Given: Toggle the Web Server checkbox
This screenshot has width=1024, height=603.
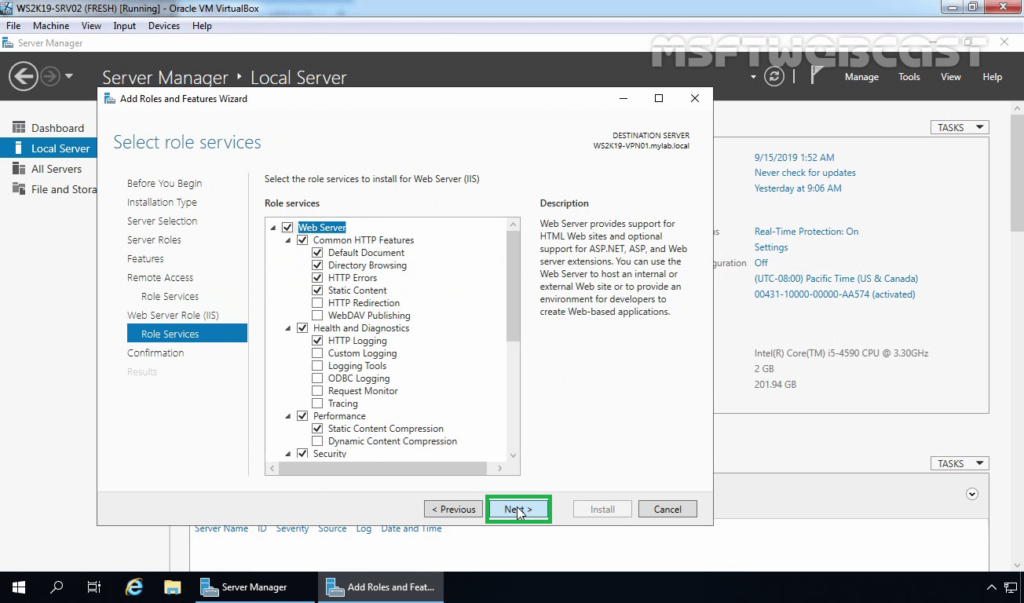Looking at the screenshot, I should coord(287,227).
